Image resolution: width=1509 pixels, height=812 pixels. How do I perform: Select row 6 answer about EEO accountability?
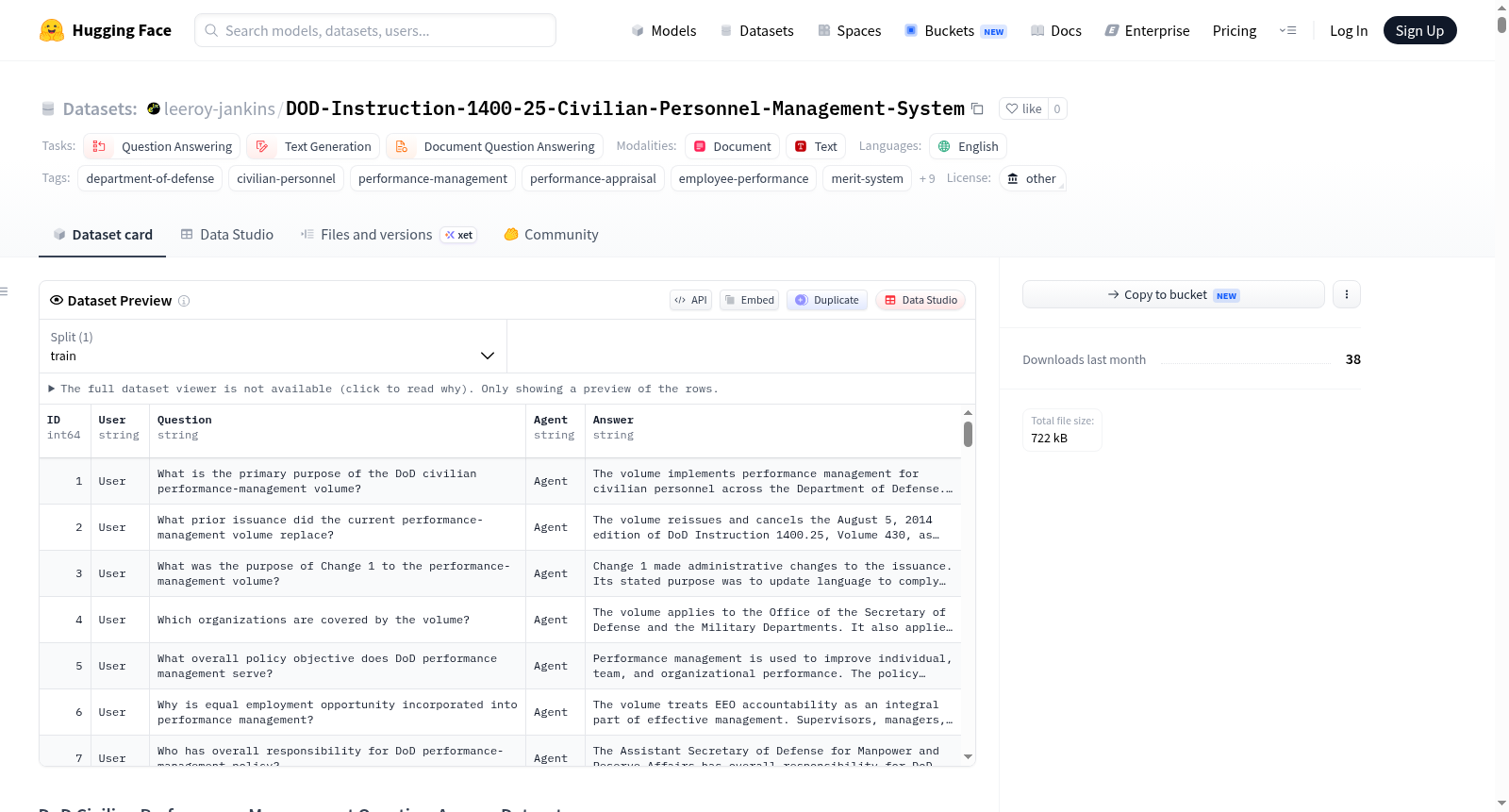[x=773, y=712]
